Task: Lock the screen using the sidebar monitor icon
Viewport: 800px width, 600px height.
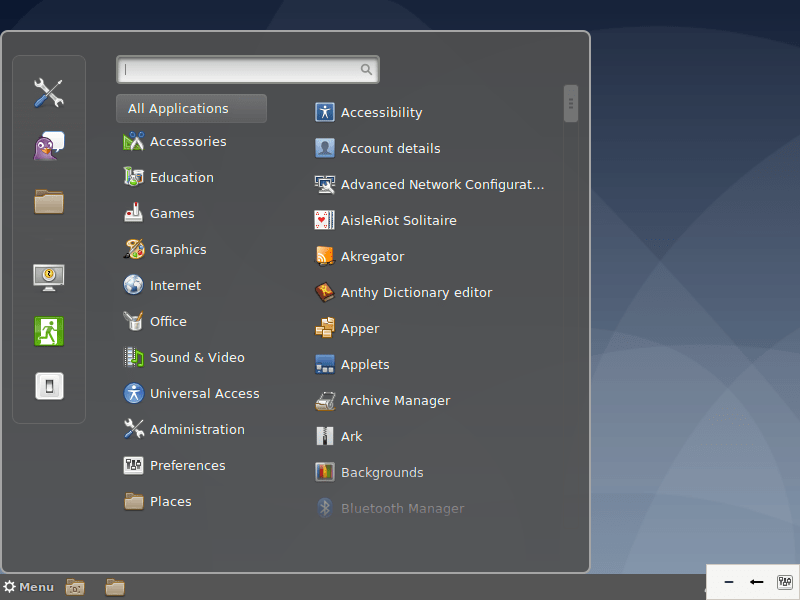Action: coord(46,277)
